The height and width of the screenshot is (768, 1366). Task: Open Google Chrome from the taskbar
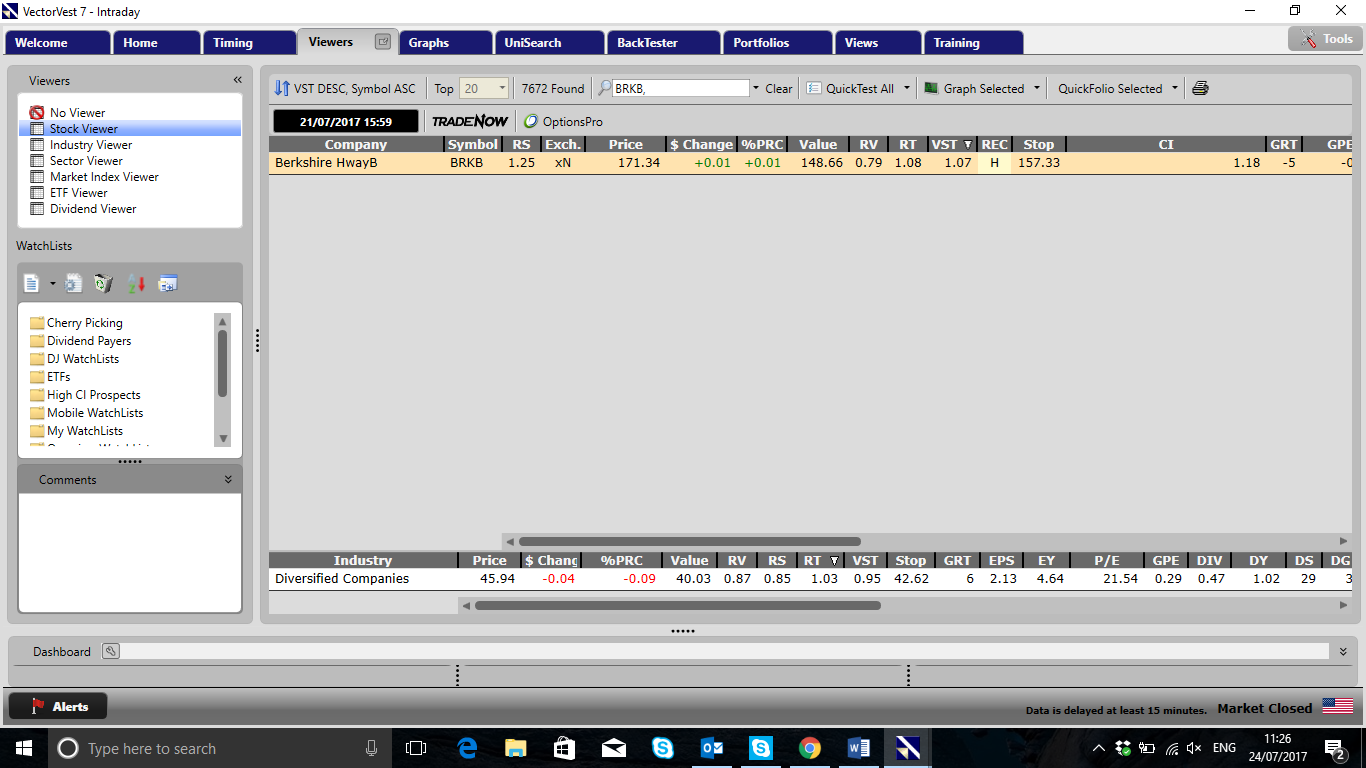[810, 748]
